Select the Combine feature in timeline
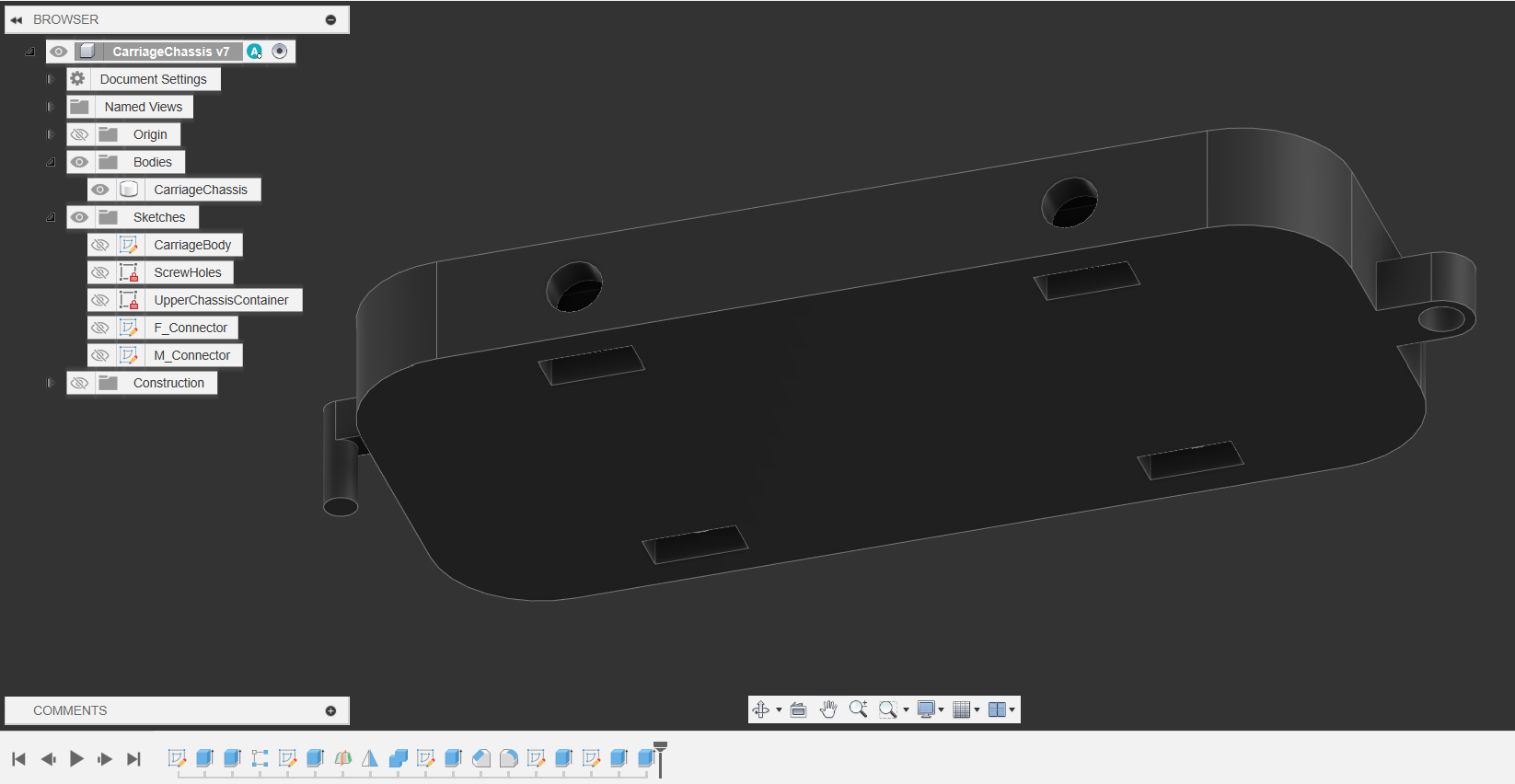 (x=398, y=758)
